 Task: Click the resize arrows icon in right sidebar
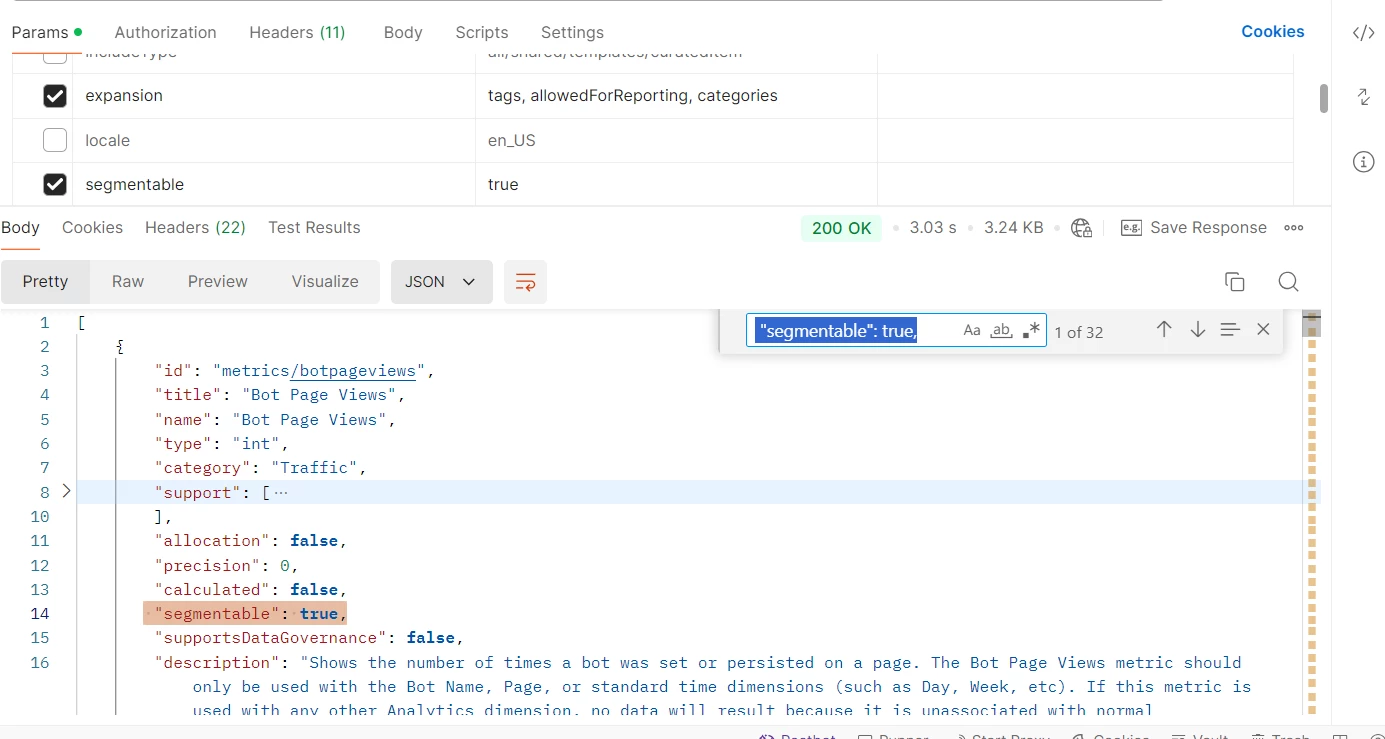point(1363,97)
